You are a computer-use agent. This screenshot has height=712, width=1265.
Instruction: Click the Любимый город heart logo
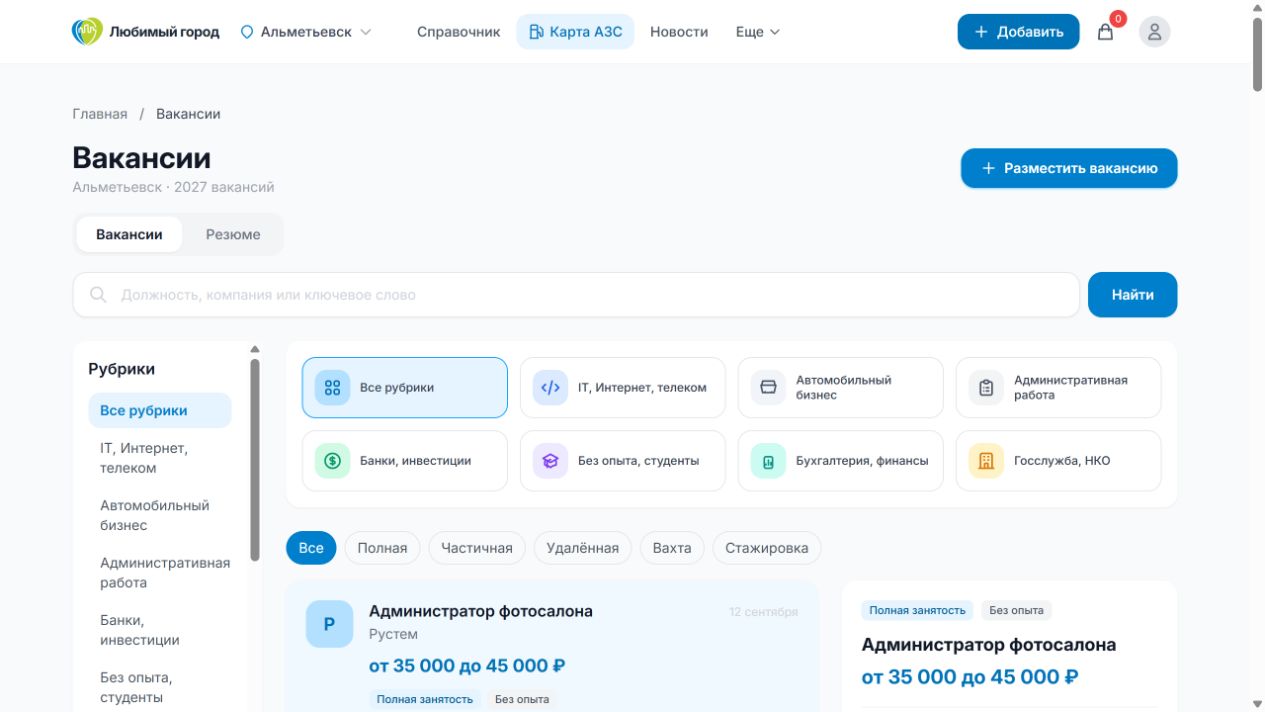click(x=87, y=31)
